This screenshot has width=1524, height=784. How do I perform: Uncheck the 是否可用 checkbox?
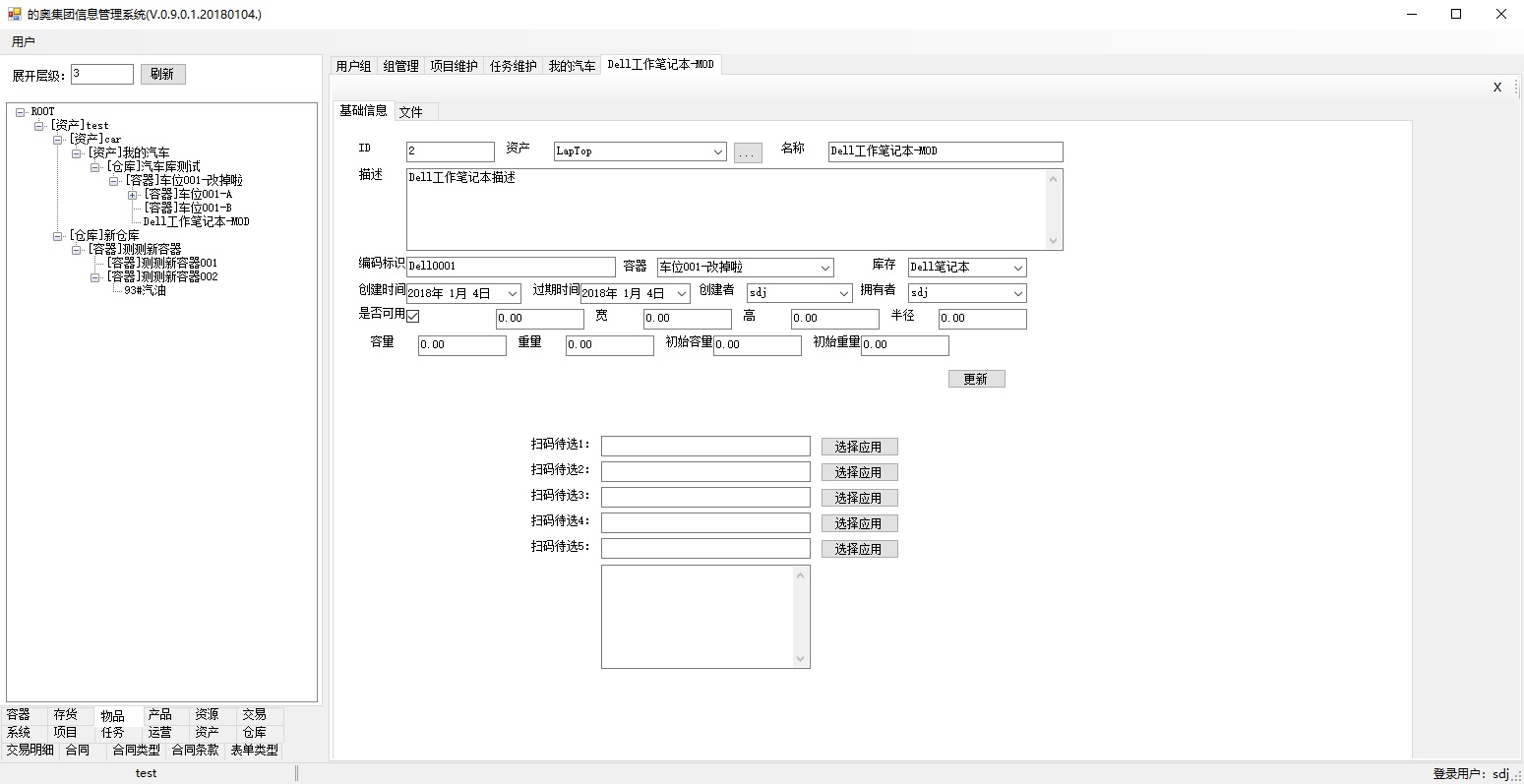(412, 316)
